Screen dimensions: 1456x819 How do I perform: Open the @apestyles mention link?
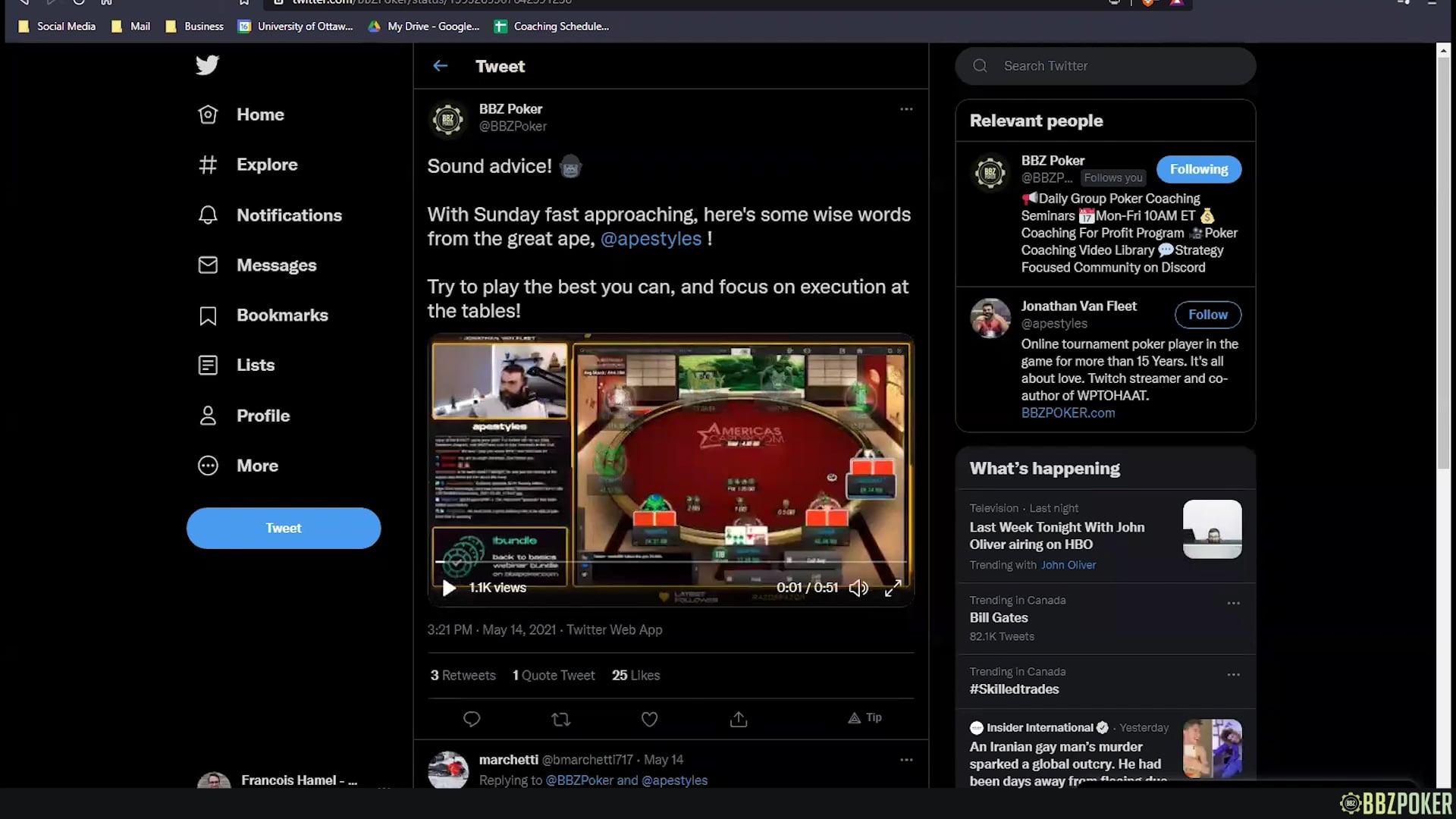tap(651, 239)
